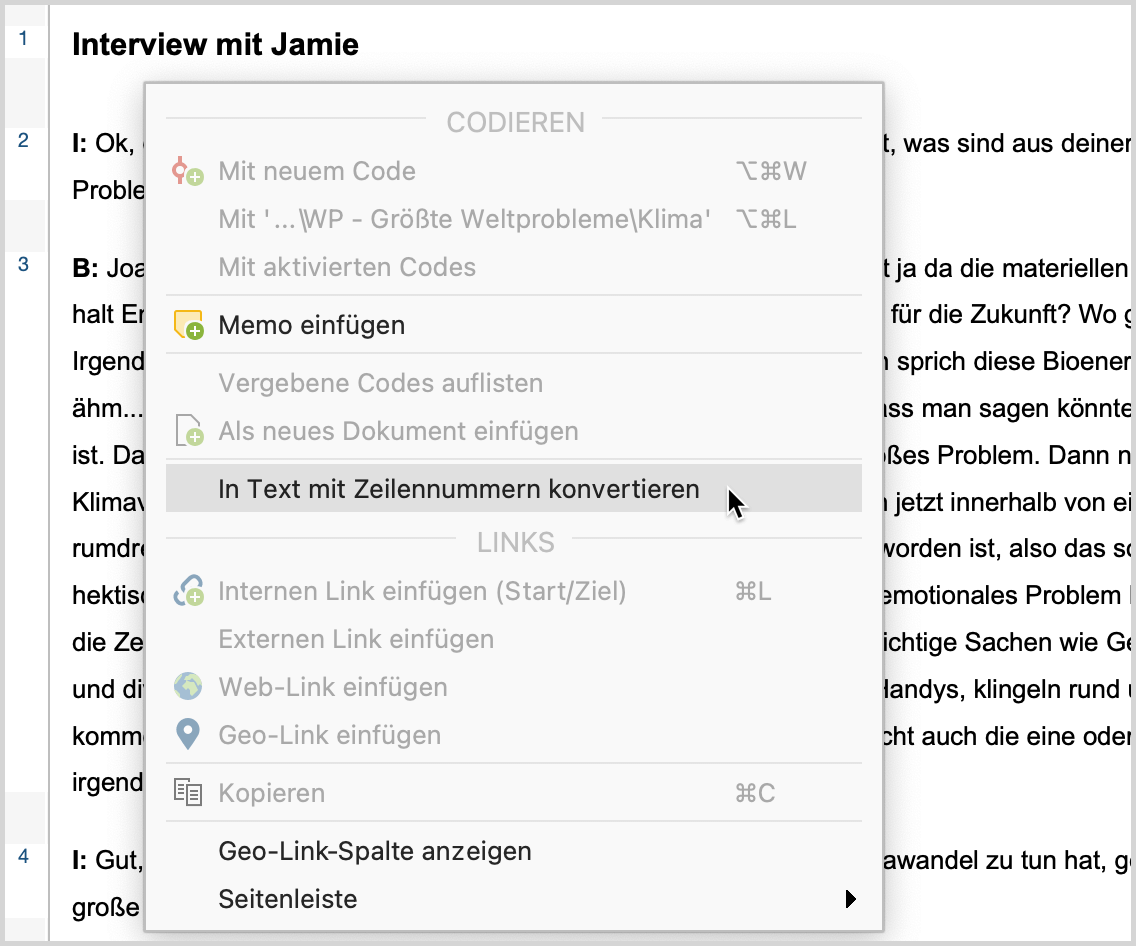Click 'Vergebene Codes auflisten' entry
The image size is (1136, 946).
(380, 383)
